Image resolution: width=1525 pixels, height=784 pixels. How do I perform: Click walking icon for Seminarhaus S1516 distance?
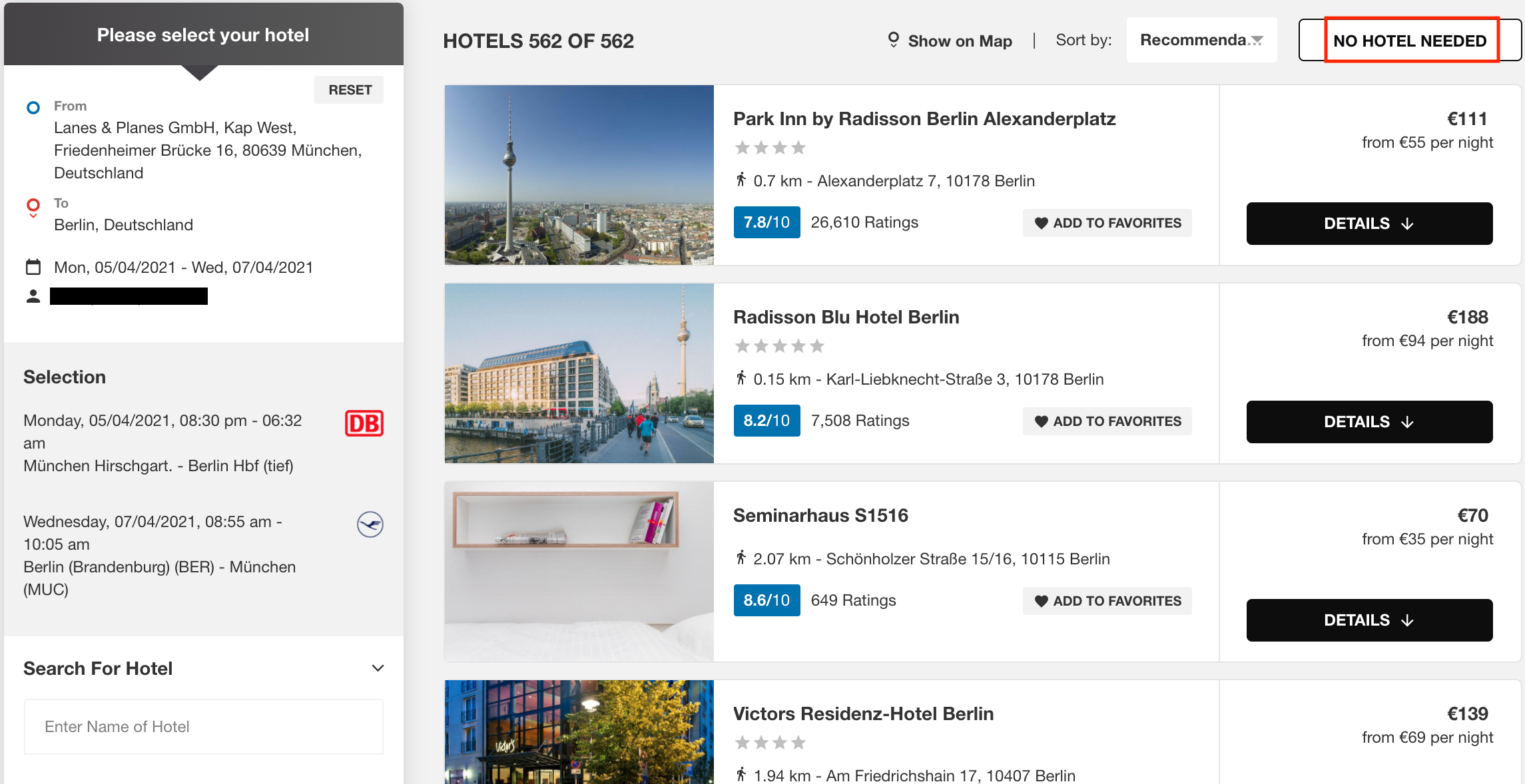tap(741, 558)
